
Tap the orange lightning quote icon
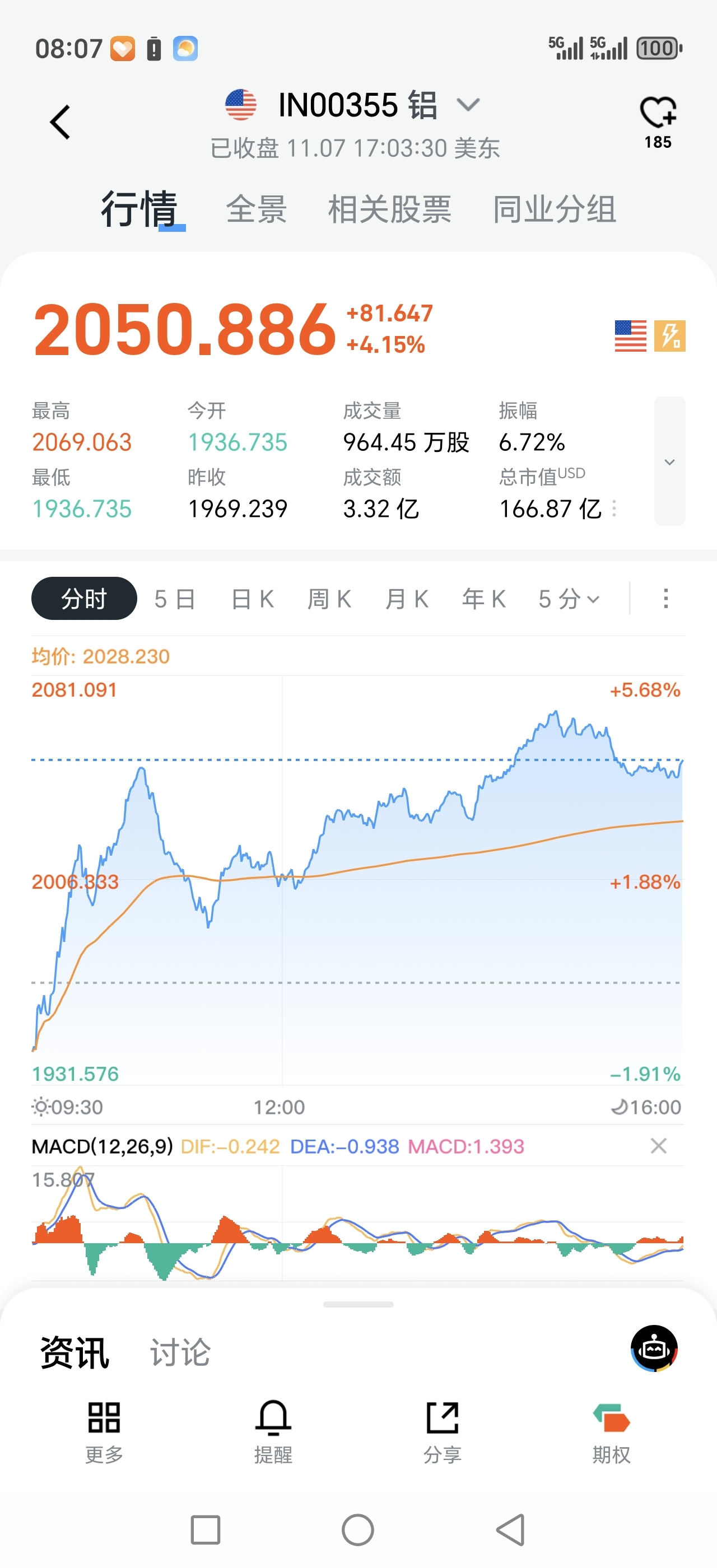click(669, 336)
